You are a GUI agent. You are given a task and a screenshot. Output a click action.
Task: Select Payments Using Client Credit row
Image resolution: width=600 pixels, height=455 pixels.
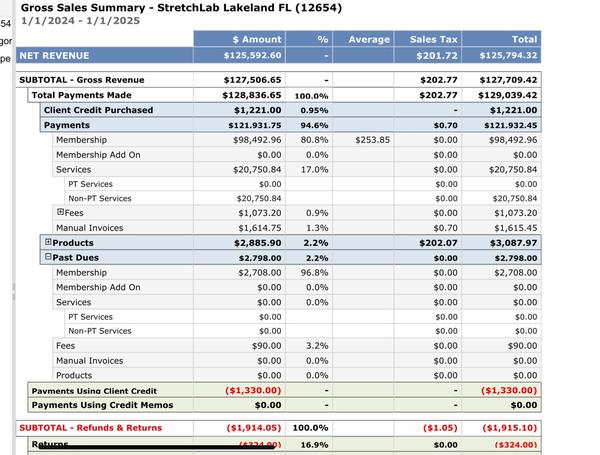click(x=94, y=391)
